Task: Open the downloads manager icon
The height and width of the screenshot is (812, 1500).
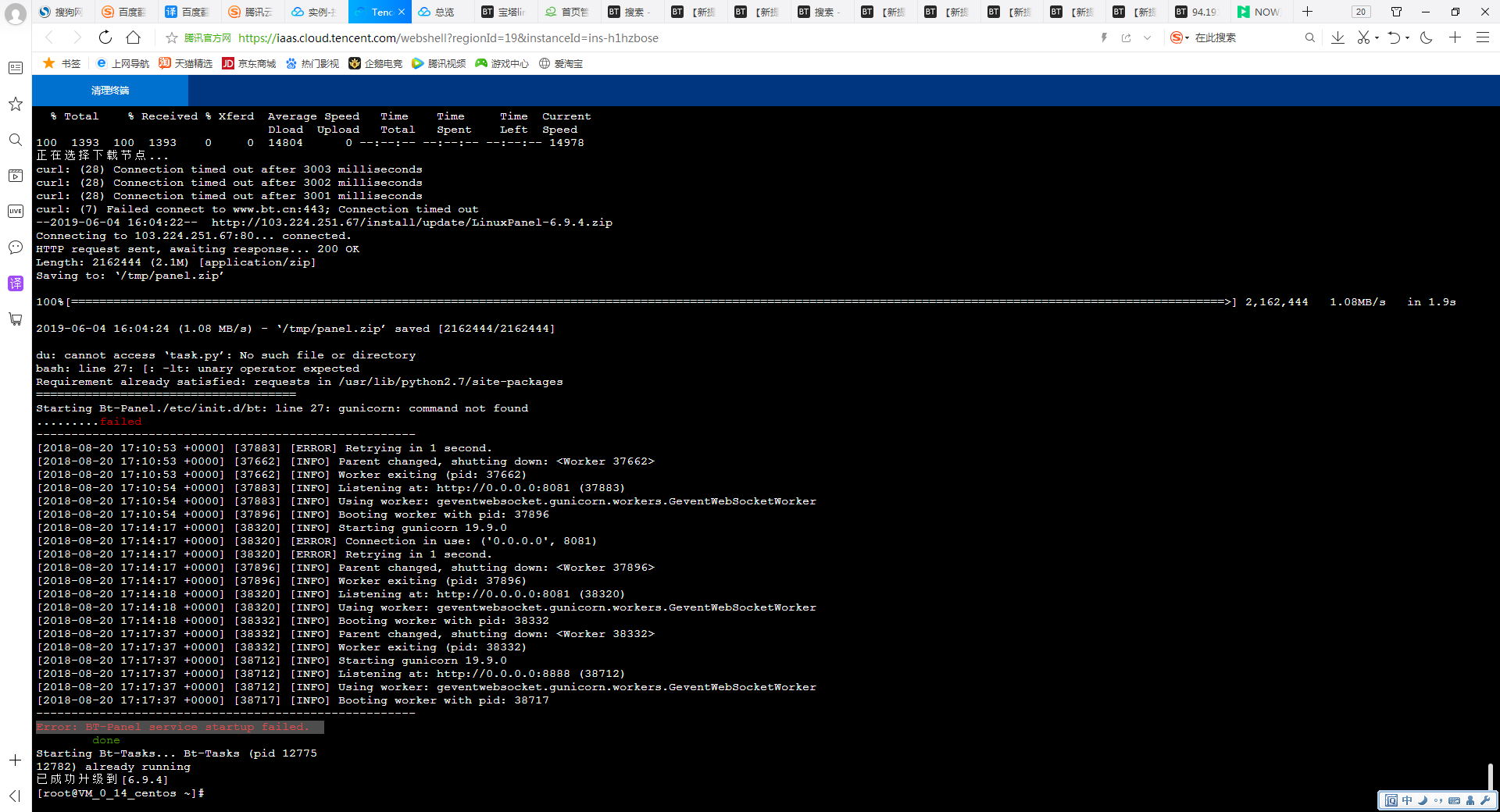Action: point(1338,37)
